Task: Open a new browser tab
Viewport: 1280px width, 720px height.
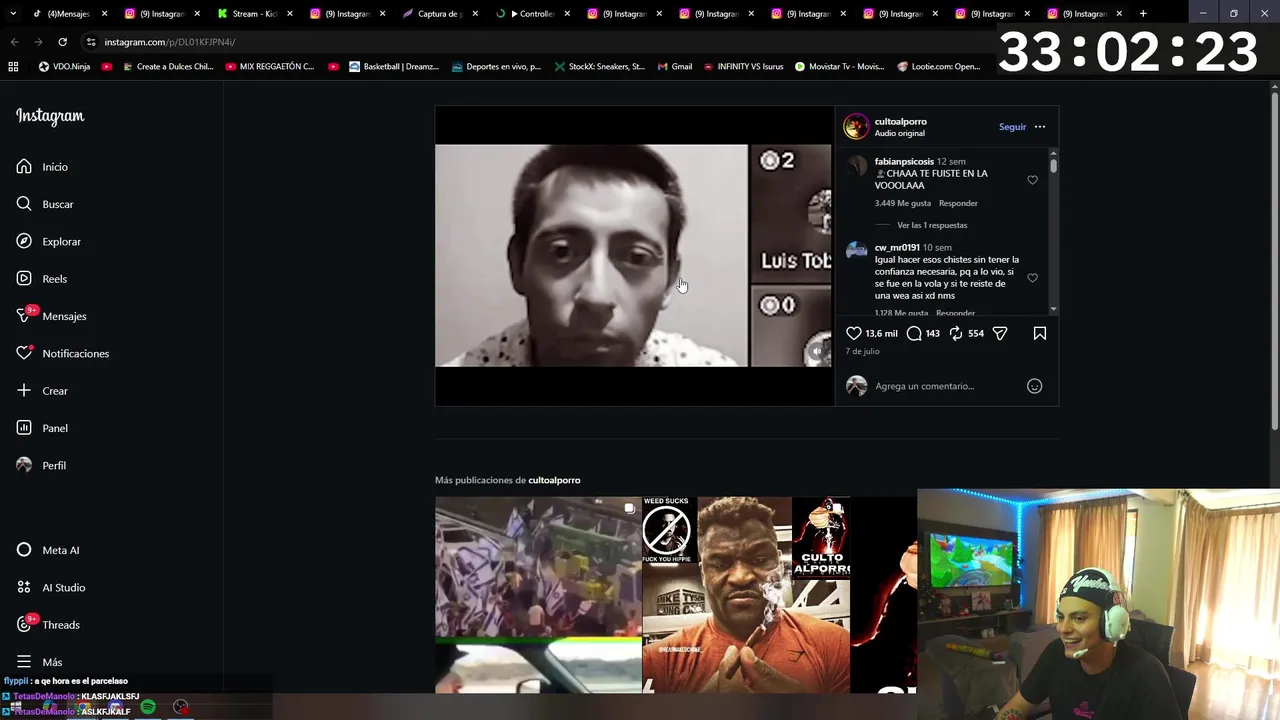Action: [x=1143, y=14]
